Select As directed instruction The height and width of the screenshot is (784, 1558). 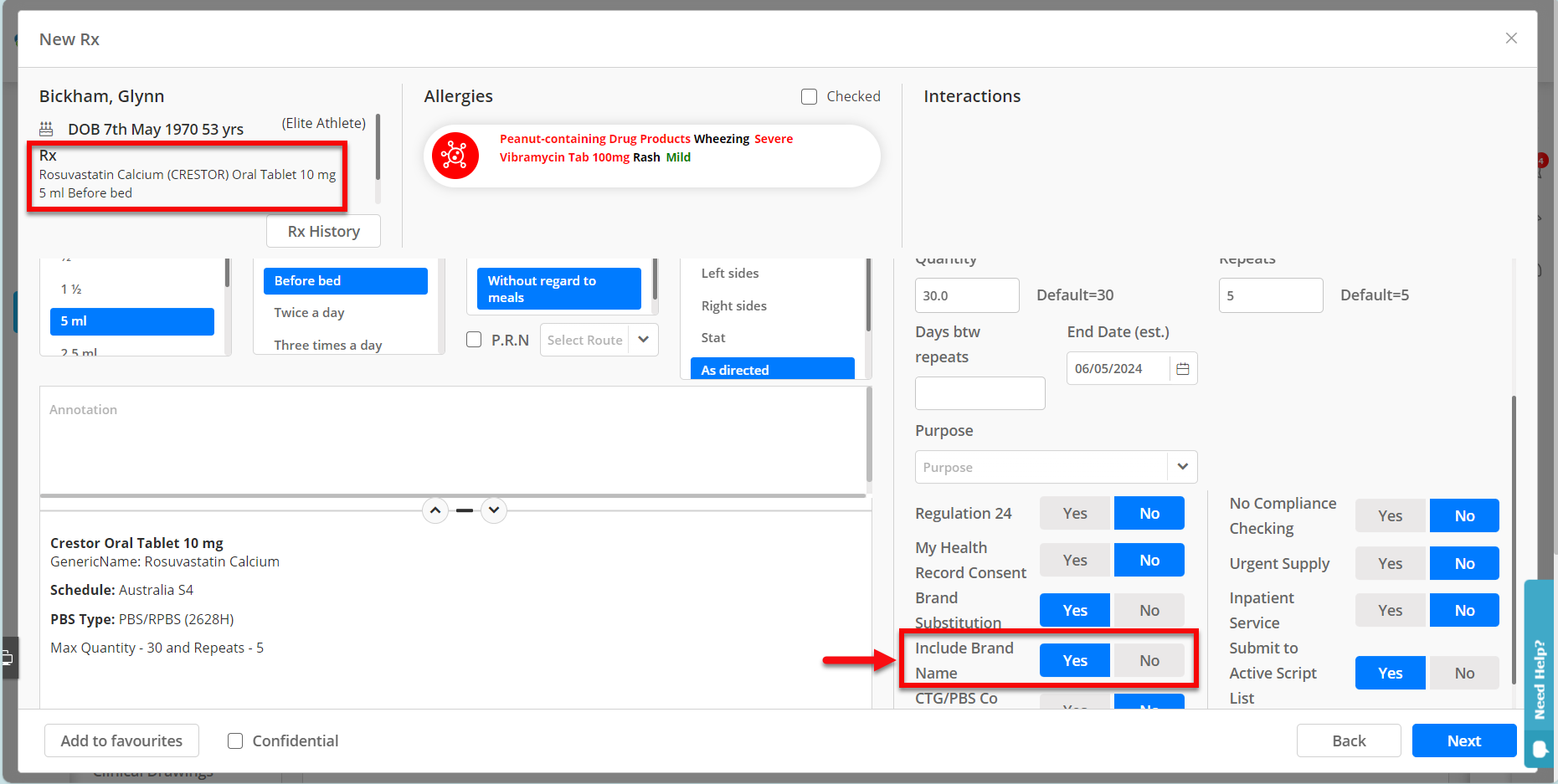point(773,369)
